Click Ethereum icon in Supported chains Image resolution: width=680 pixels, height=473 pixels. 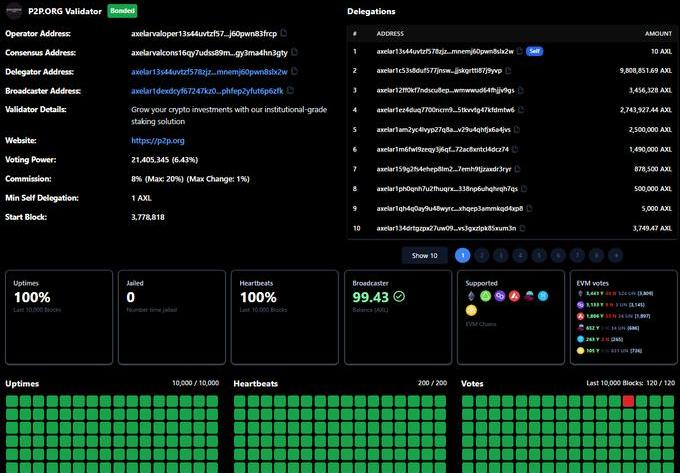(471, 296)
